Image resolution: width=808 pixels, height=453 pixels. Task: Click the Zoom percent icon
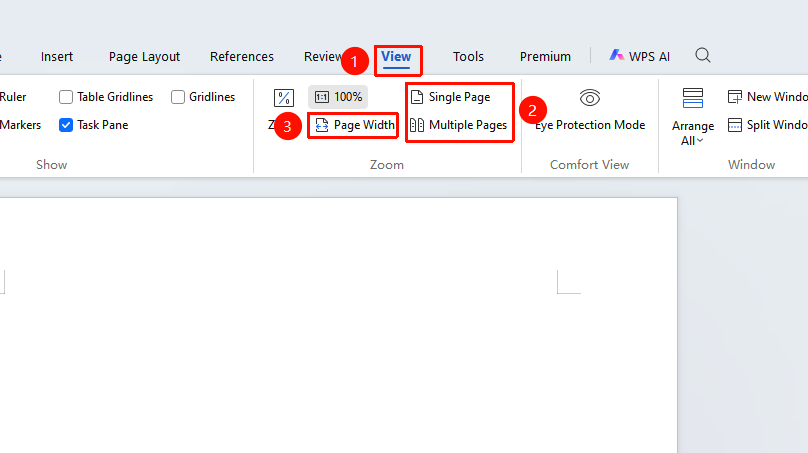click(x=283, y=97)
